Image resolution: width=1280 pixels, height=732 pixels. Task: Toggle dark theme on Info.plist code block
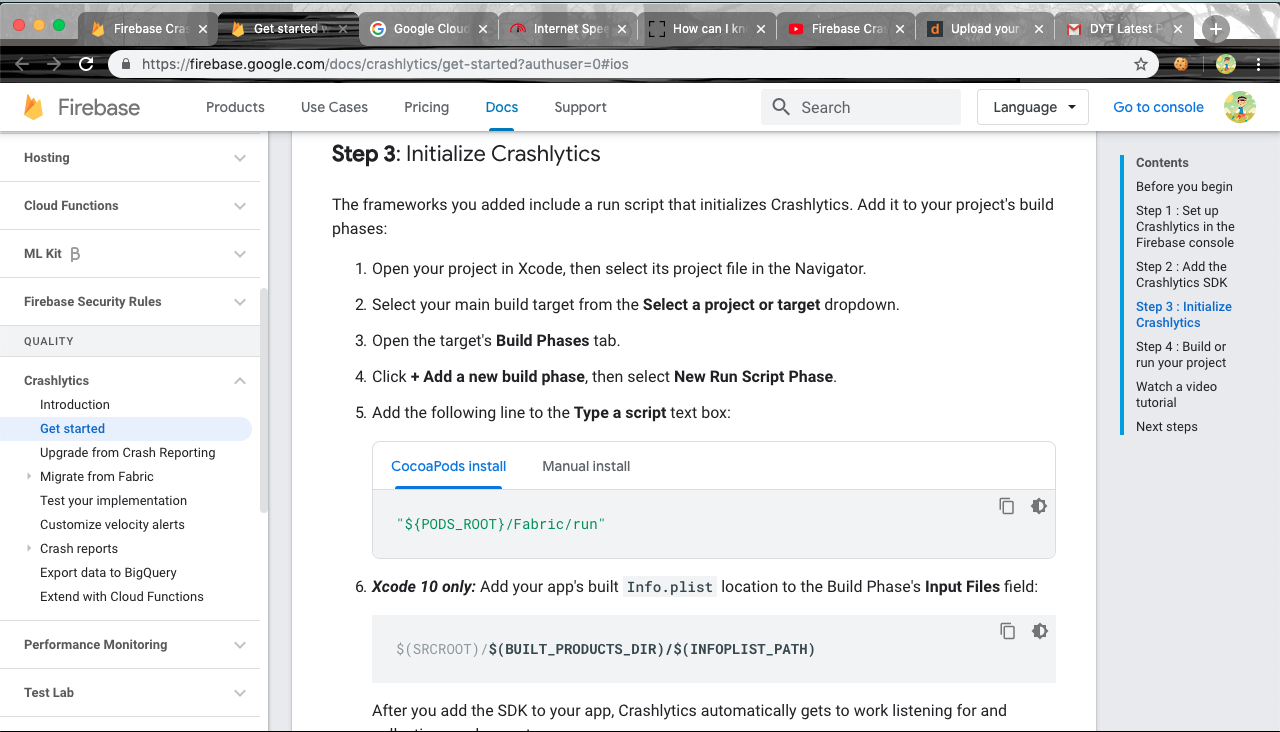click(x=1039, y=631)
